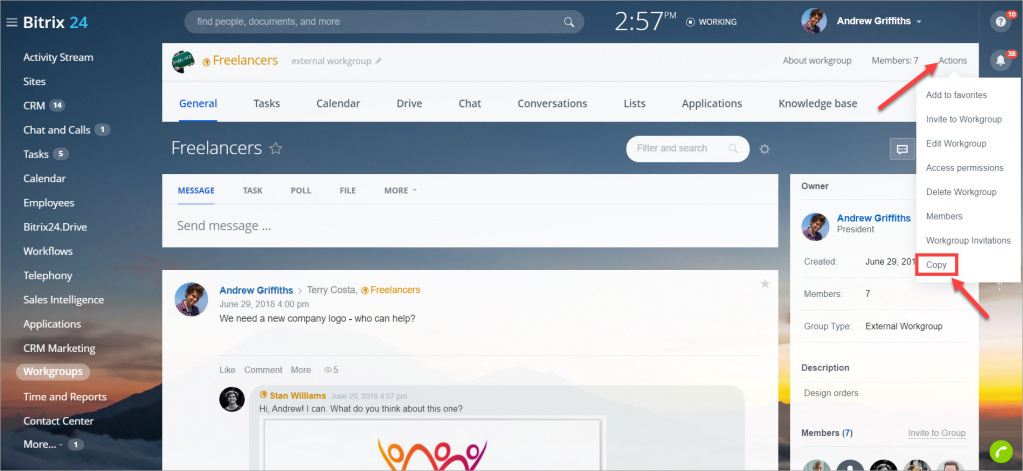Click More under the logo post

point(301,370)
